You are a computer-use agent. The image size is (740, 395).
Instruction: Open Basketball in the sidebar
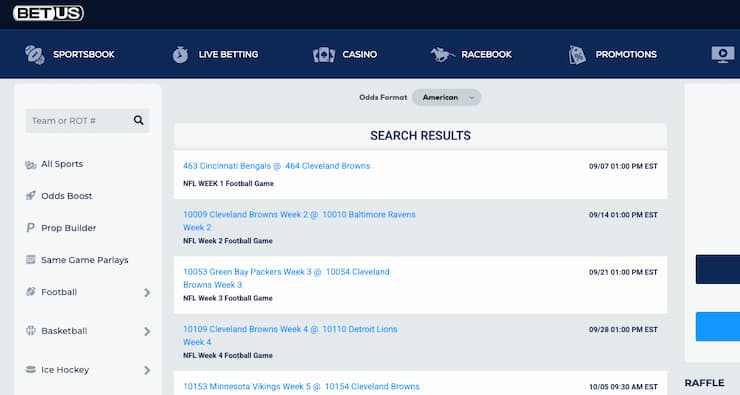coord(64,331)
